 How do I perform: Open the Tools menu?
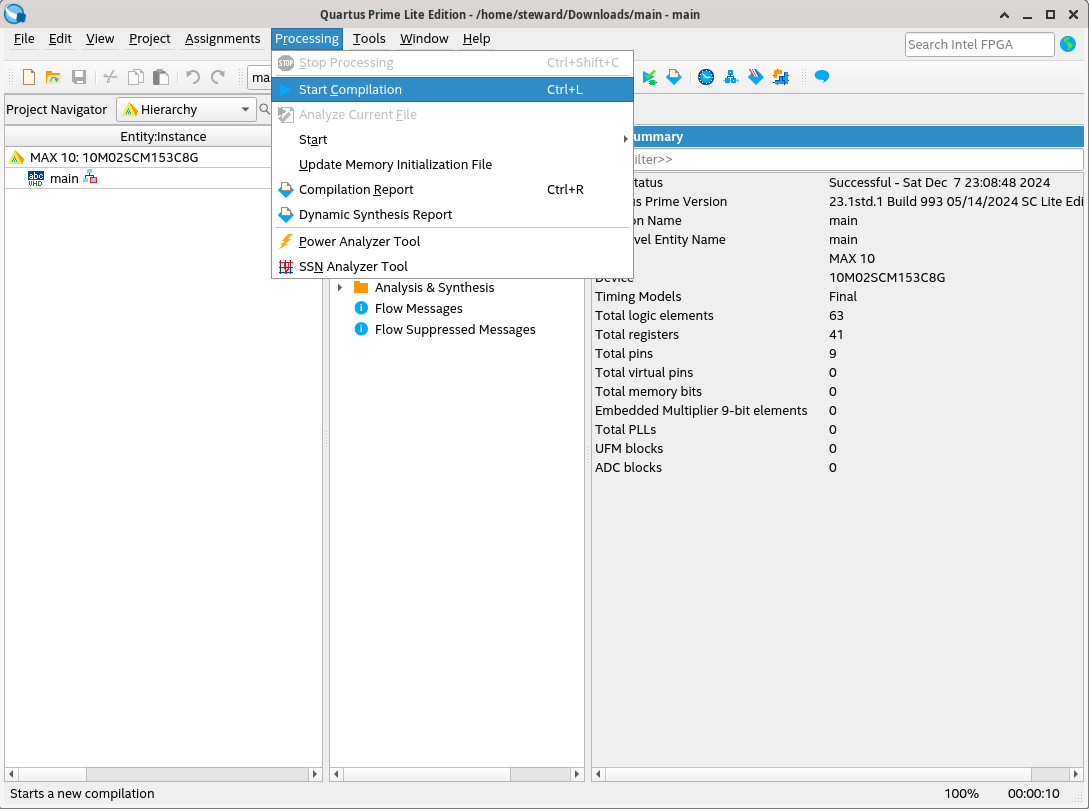pyautogui.click(x=369, y=39)
